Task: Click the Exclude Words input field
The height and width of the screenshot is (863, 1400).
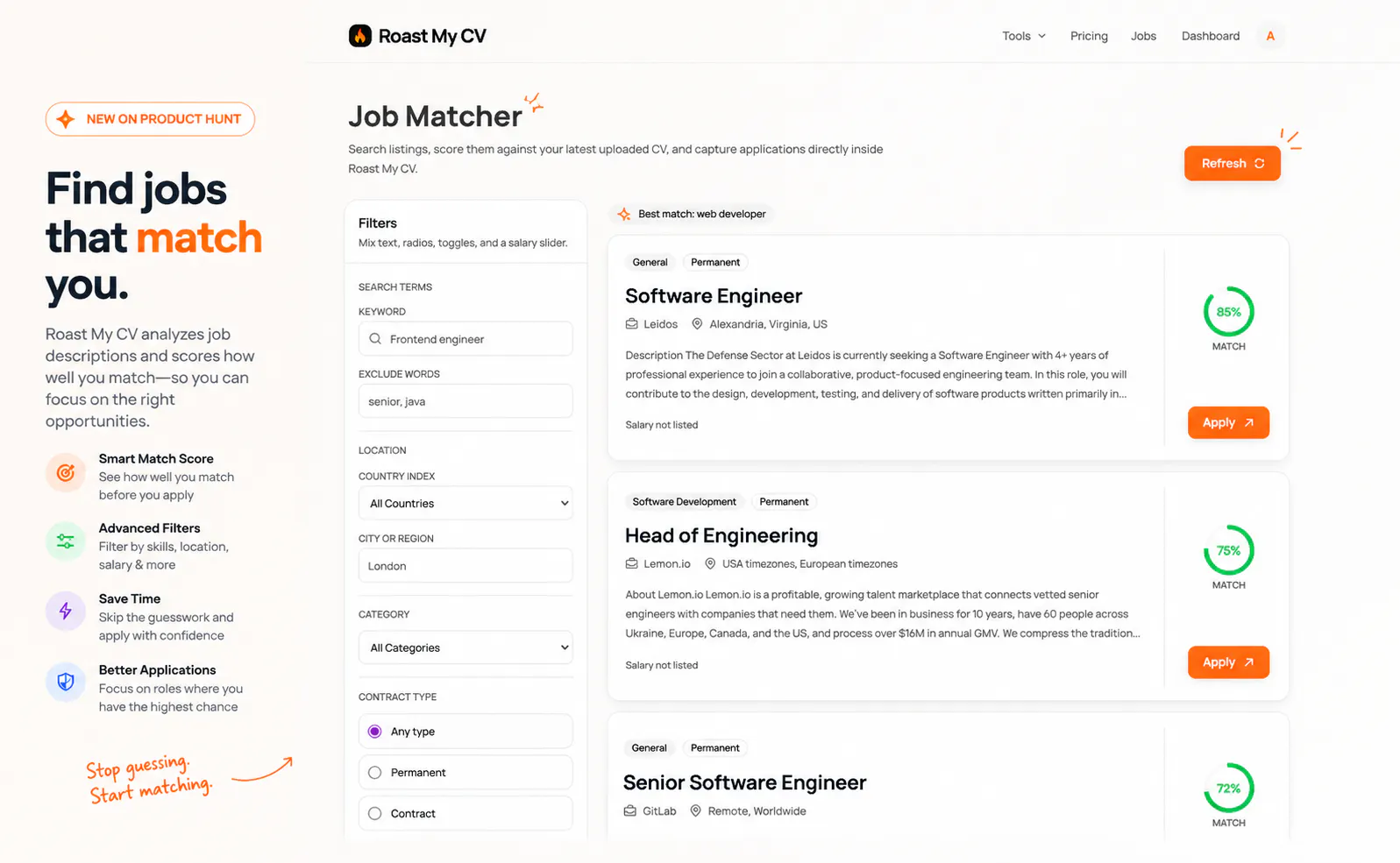Action: coord(465,401)
